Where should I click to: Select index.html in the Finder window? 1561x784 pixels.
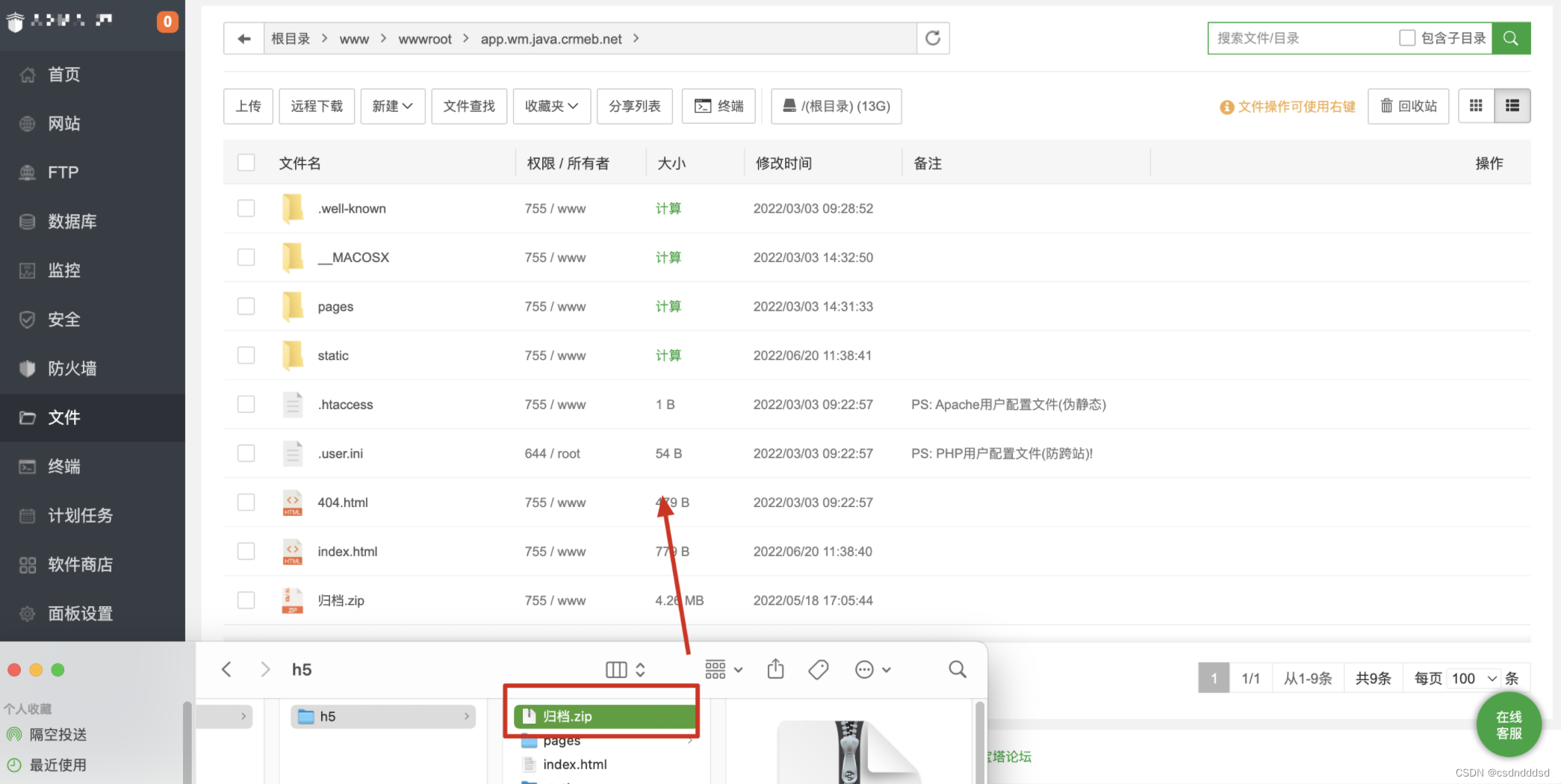[x=575, y=765]
